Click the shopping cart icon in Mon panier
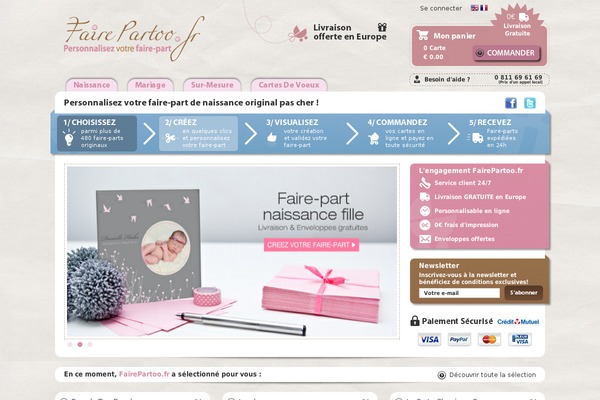The width and height of the screenshot is (600, 400). point(423,35)
